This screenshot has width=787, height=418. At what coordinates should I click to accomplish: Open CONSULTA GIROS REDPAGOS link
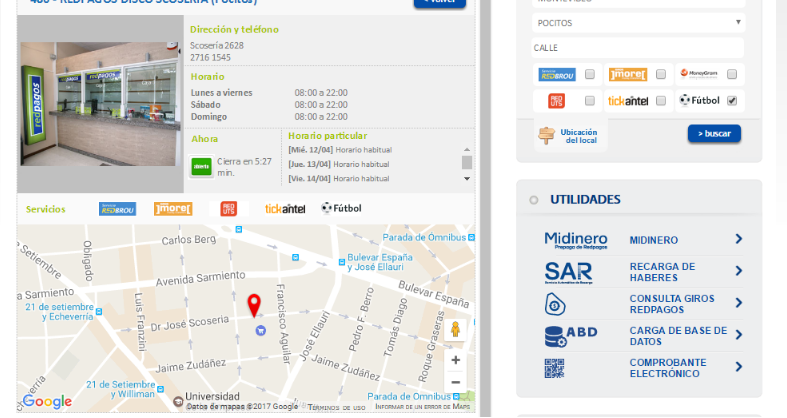tap(672, 304)
